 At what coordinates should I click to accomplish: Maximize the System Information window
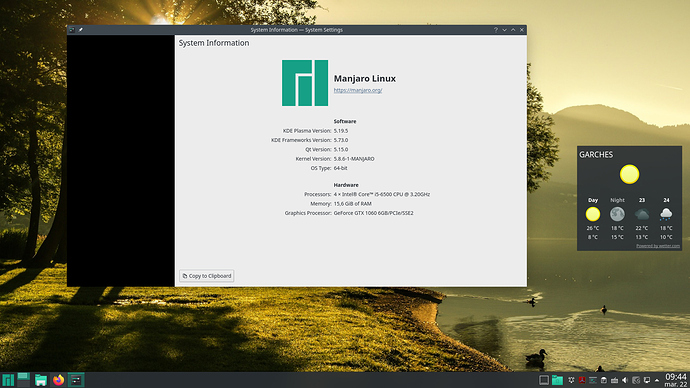pyautogui.click(x=513, y=30)
